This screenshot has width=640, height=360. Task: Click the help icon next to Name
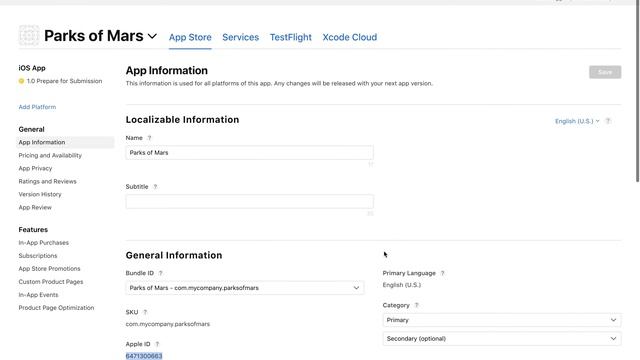click(x=149, y=138)
